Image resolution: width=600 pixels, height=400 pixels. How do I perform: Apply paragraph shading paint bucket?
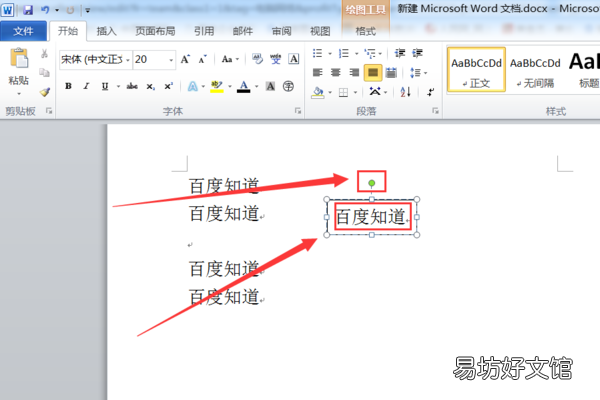(318, 92)
